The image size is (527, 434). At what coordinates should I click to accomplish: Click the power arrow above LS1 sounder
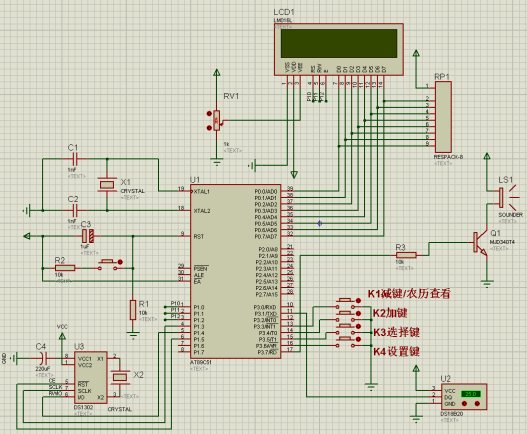(x=487, y=156)
